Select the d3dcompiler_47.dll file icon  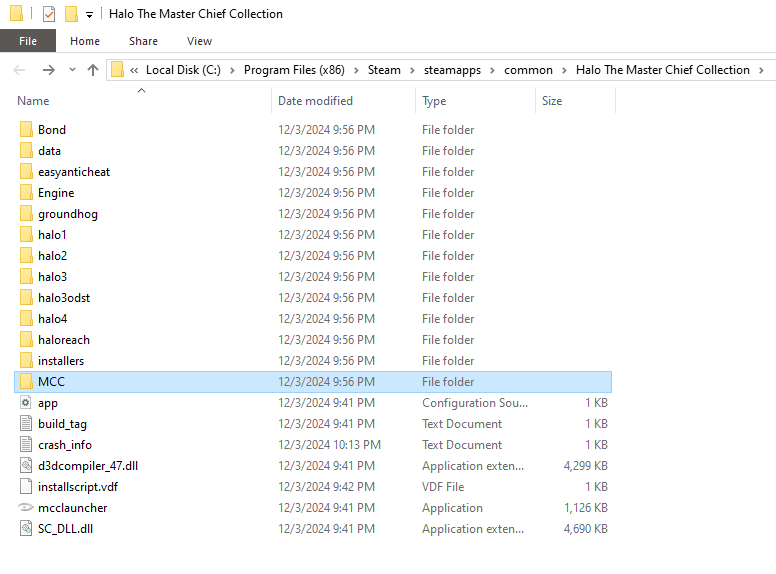26,466
